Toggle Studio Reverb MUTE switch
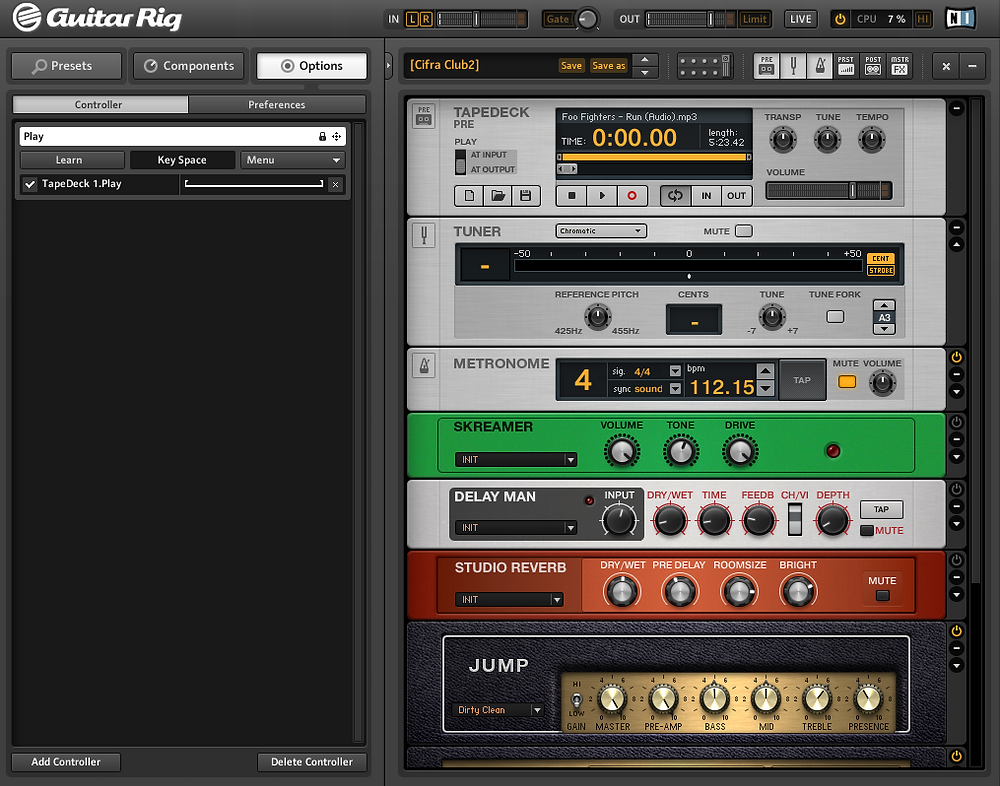The height and width of the screenshot is (786, 1000). 883,595
